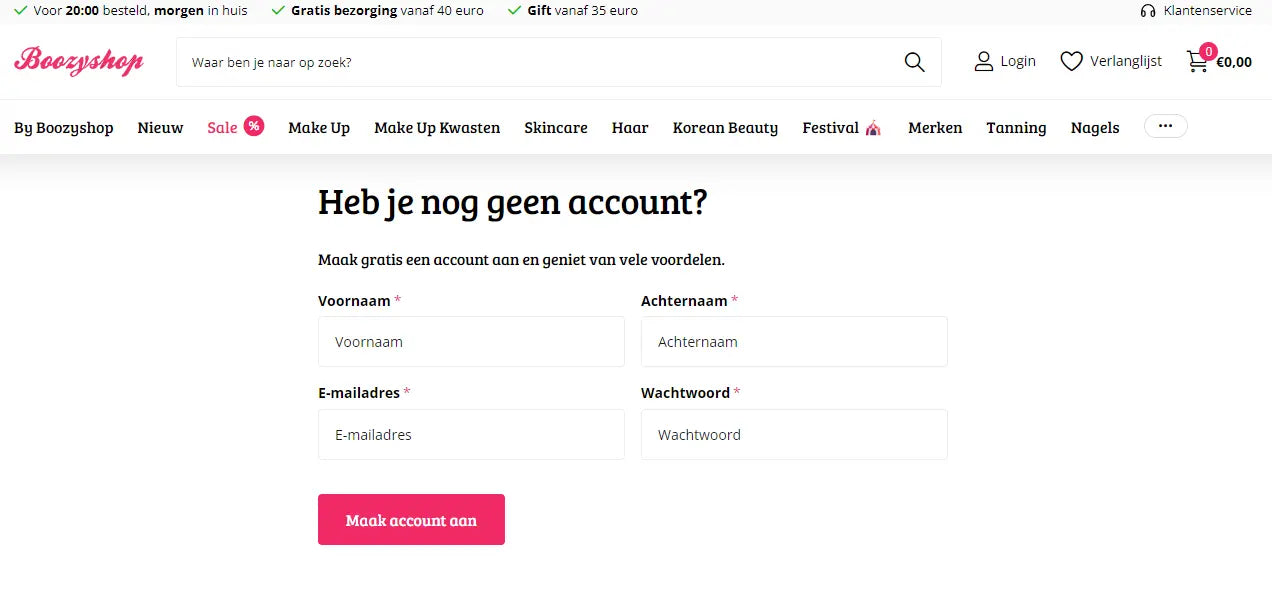Open the ellipsis overflow menu in navigation
1272x590 pixels.
tap(1165, 126)
